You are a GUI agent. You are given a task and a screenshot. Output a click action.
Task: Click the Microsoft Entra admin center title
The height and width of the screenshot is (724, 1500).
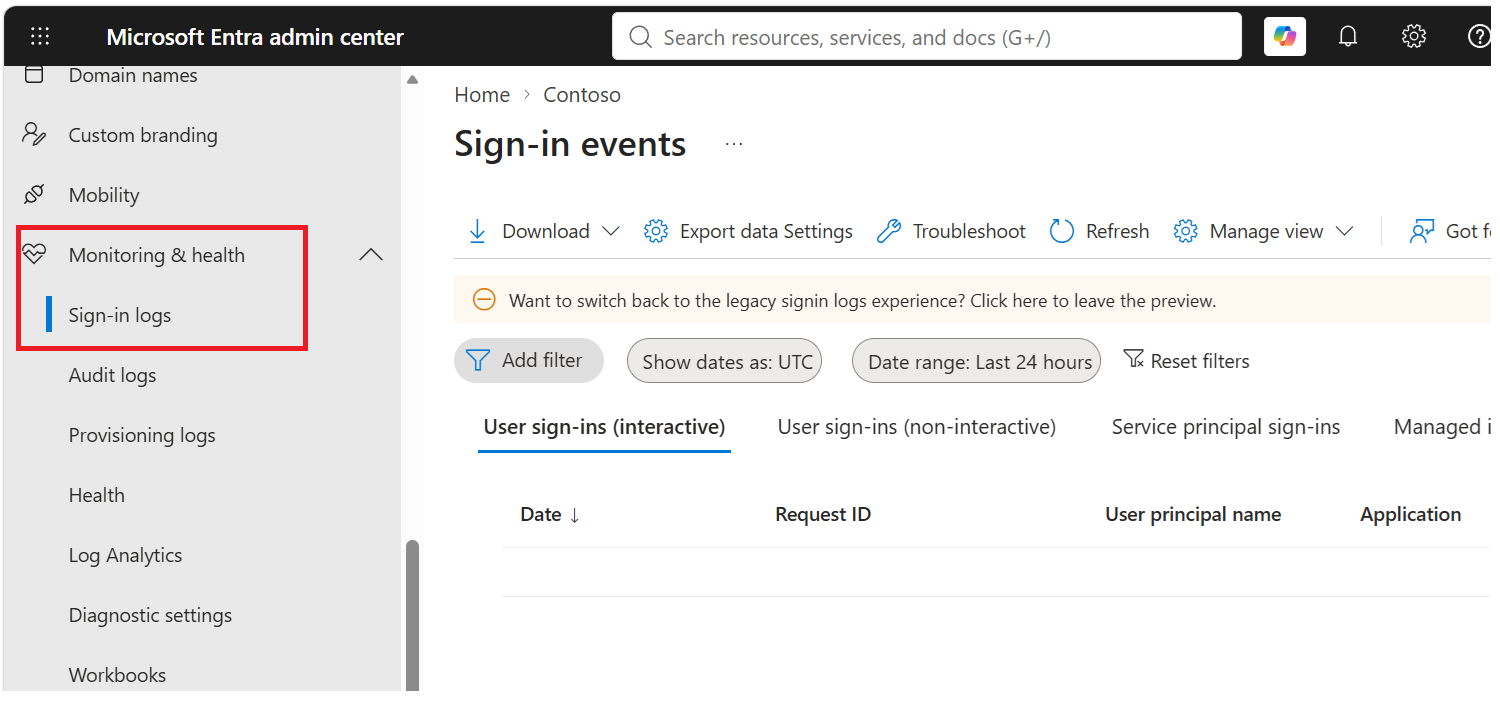coord(255,37)
